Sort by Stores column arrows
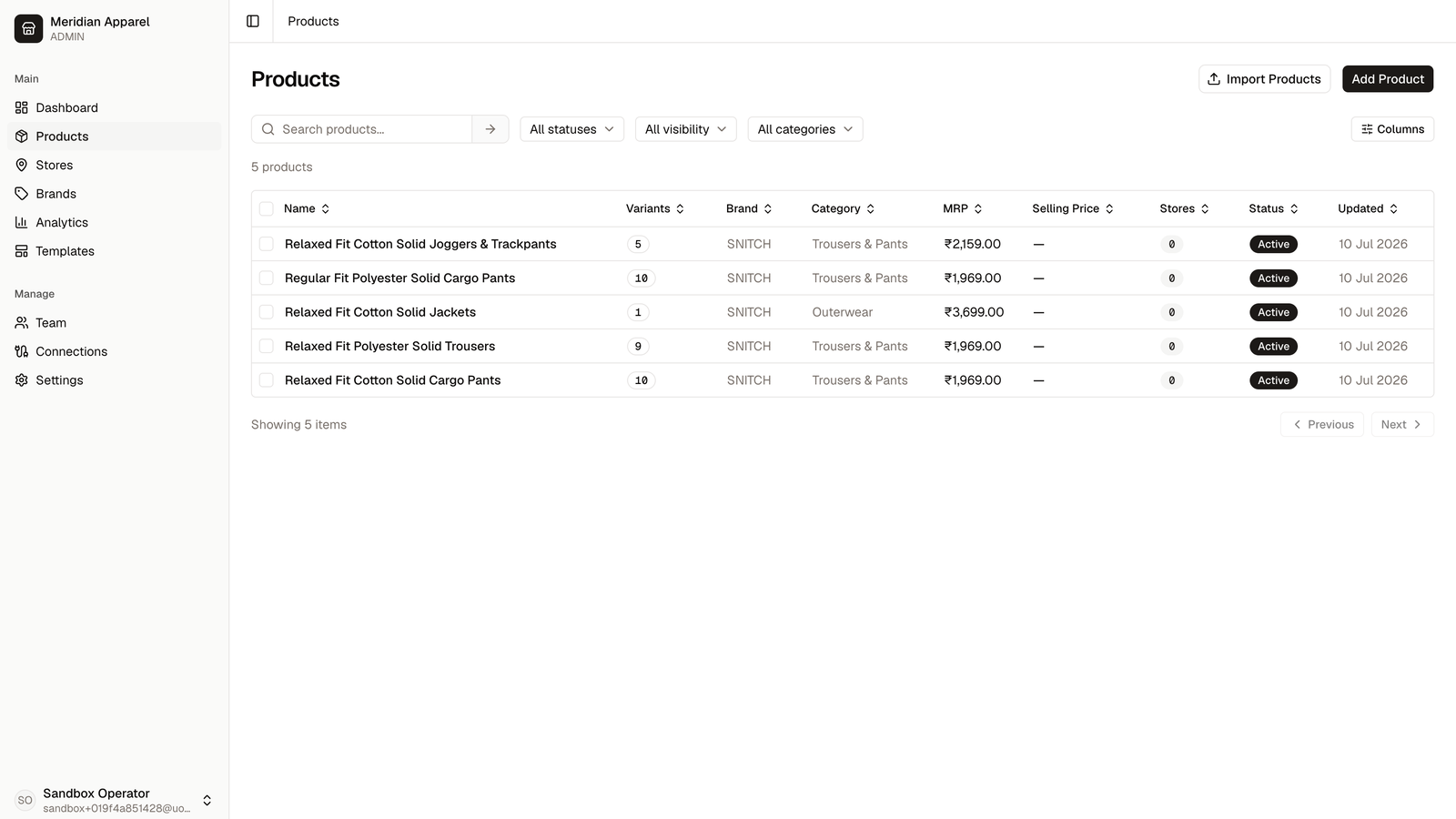This screenshot has height=819, width=1456. [x=1205, y=209]
